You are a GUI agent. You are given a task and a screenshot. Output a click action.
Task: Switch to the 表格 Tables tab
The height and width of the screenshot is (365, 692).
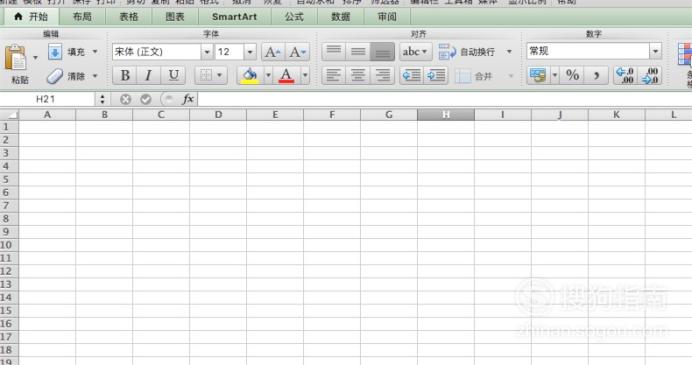129,17
